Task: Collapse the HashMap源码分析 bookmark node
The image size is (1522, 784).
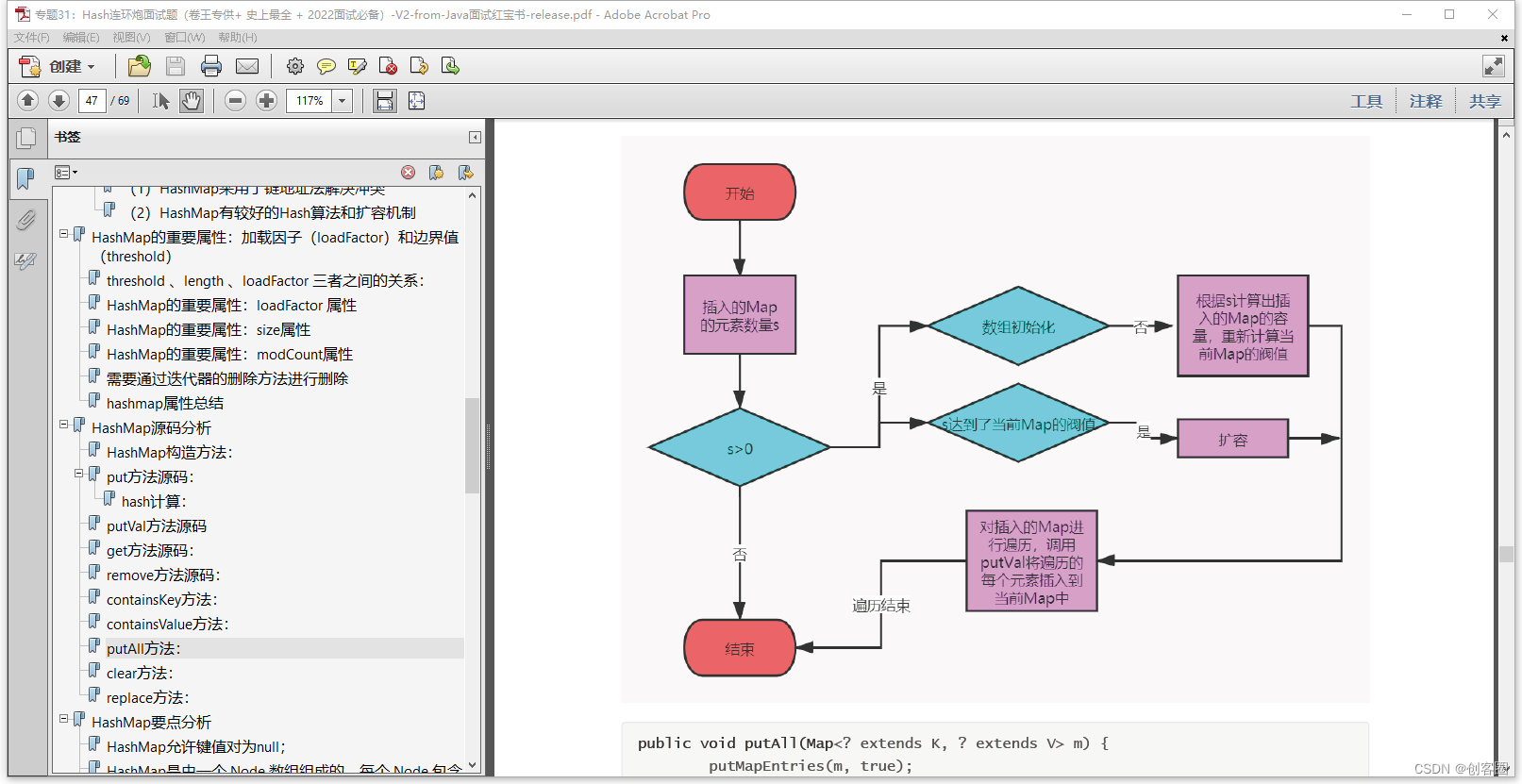Action: (64, 425)
